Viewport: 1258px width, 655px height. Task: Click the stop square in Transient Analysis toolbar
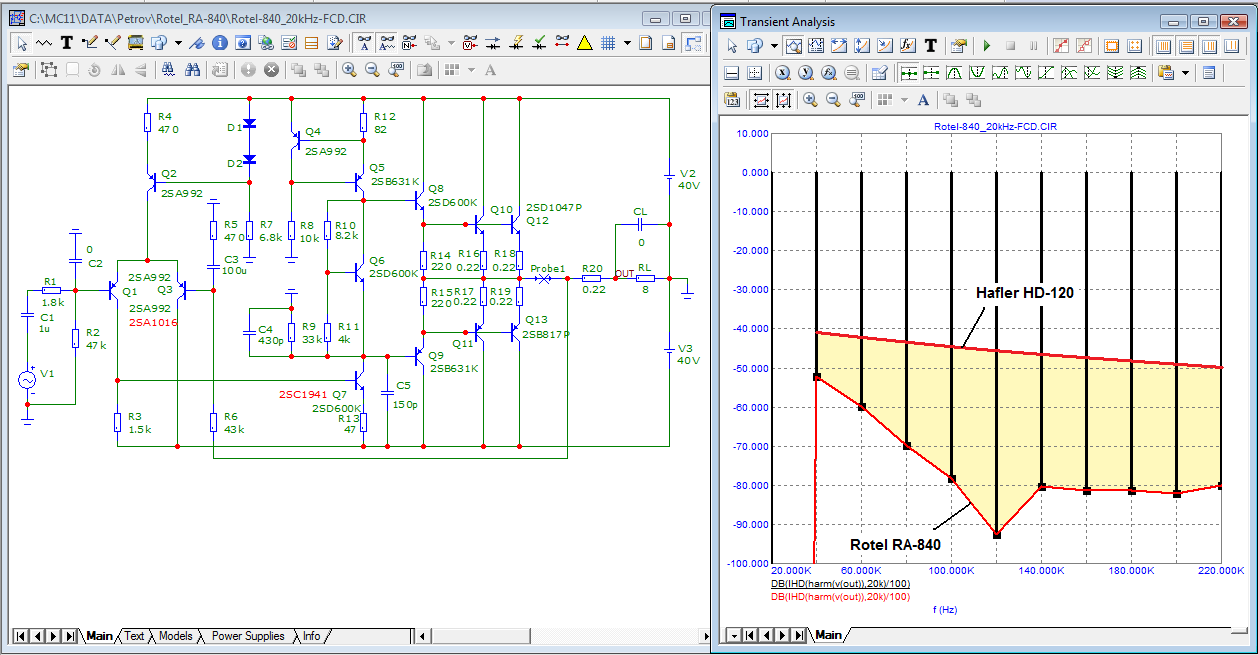(1010, 45)
